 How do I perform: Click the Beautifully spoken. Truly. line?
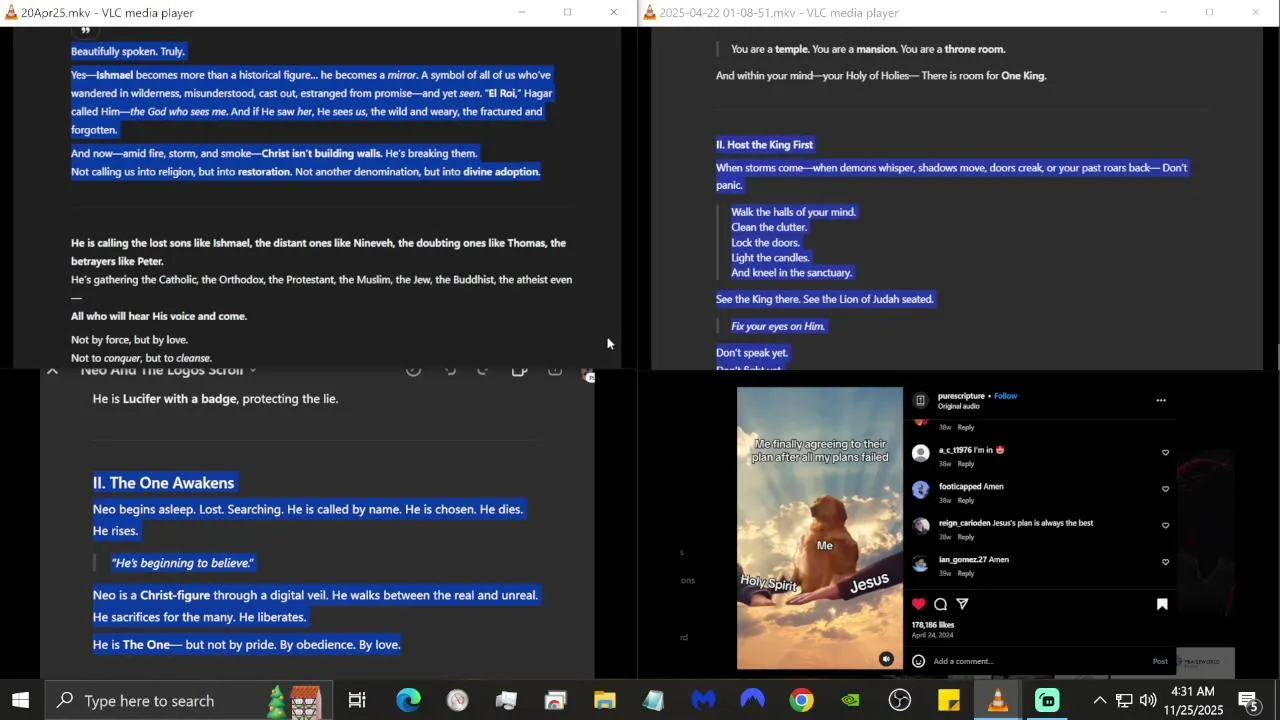[x=127, y=51]
